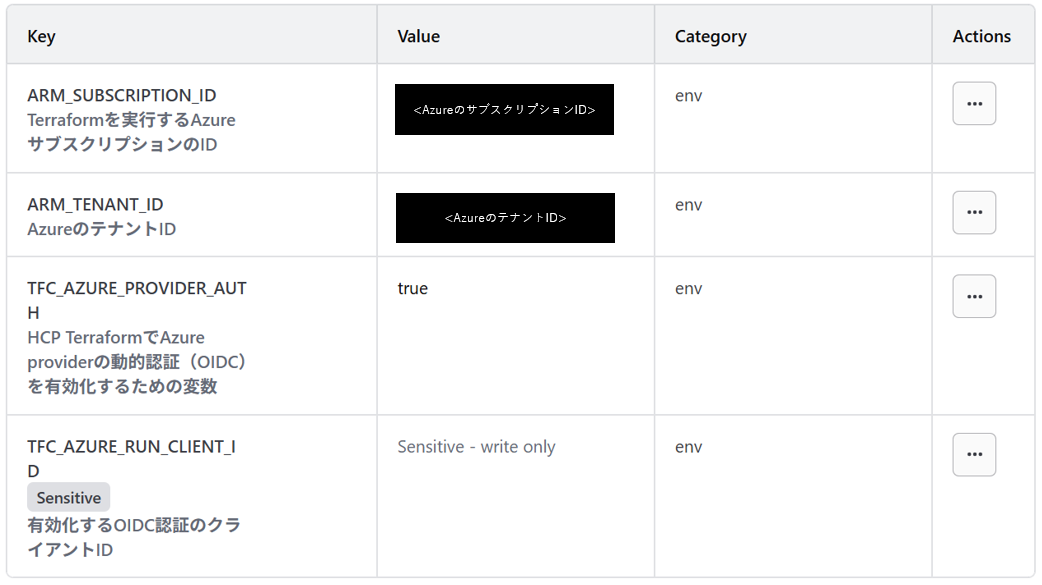The image size is (1042, 585).
Task: Click the Key column header
Action: tap(41, 36)
